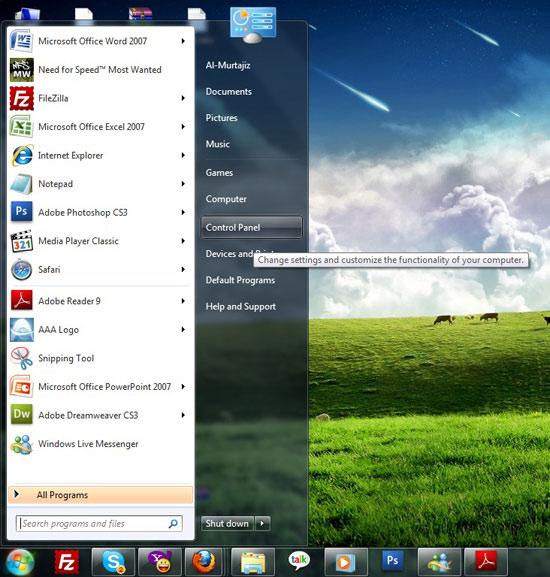Open Games from the start menu
Screen dimensions: 550x577
[x=219, y=172]
